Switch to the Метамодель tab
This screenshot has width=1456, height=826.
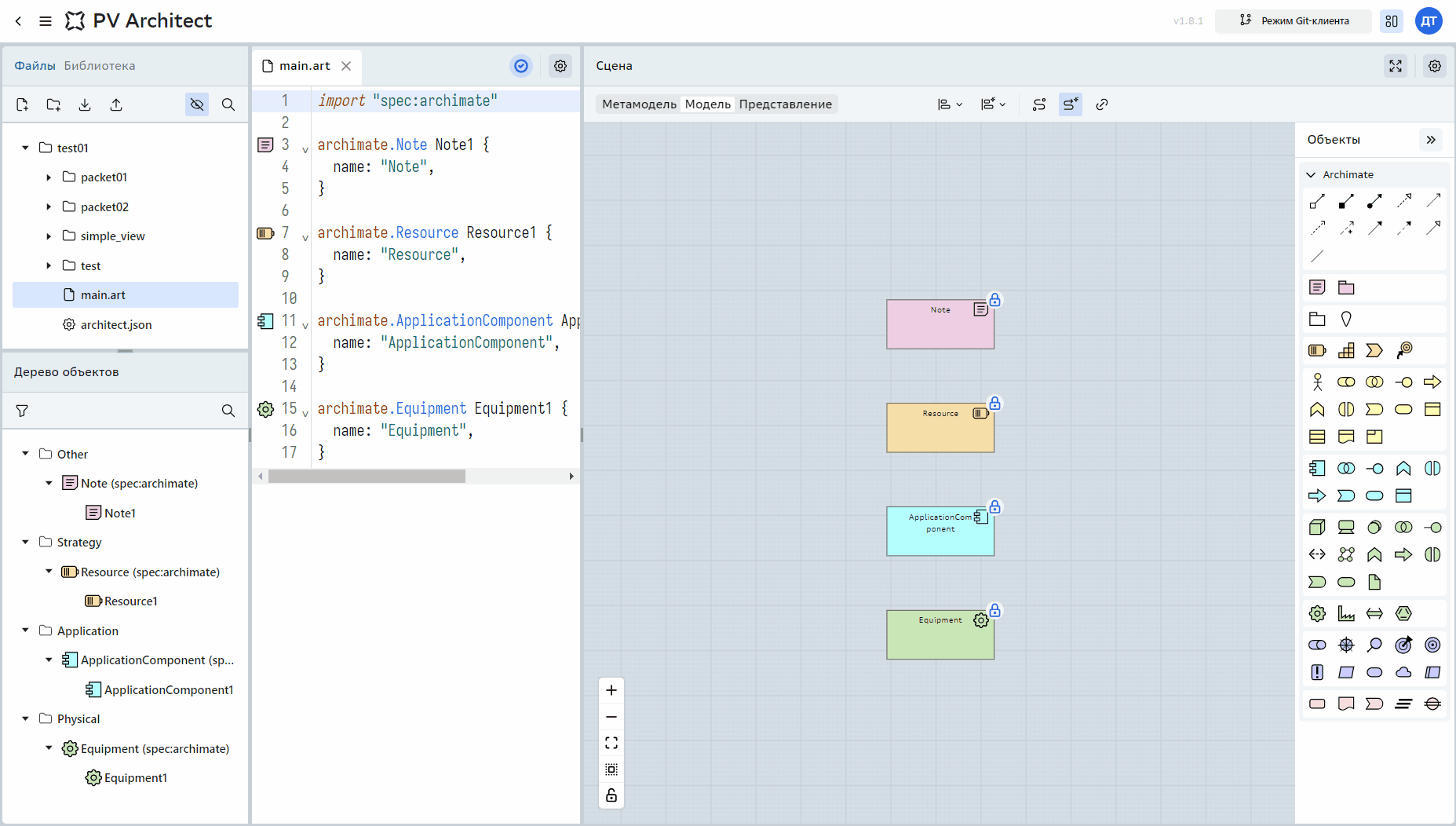pos(639,104)
